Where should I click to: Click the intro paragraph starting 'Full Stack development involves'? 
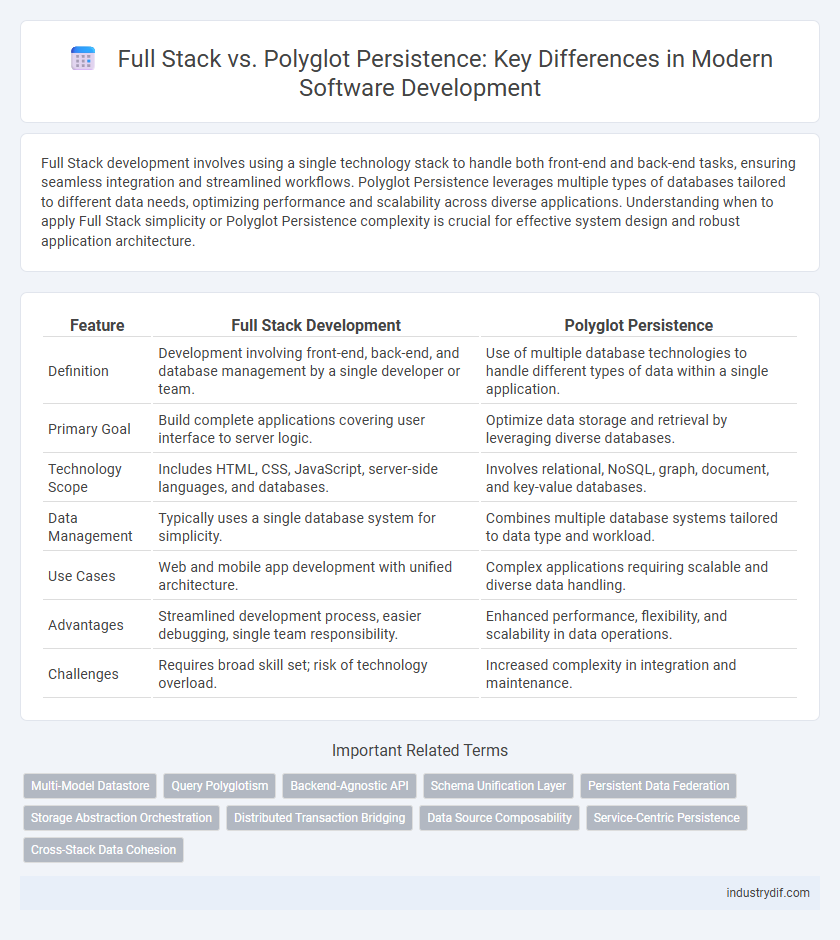(419, 202)
